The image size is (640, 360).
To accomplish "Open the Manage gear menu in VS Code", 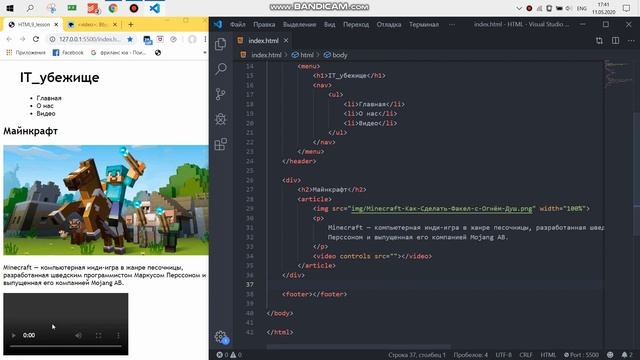I will (x=221, y=337).
